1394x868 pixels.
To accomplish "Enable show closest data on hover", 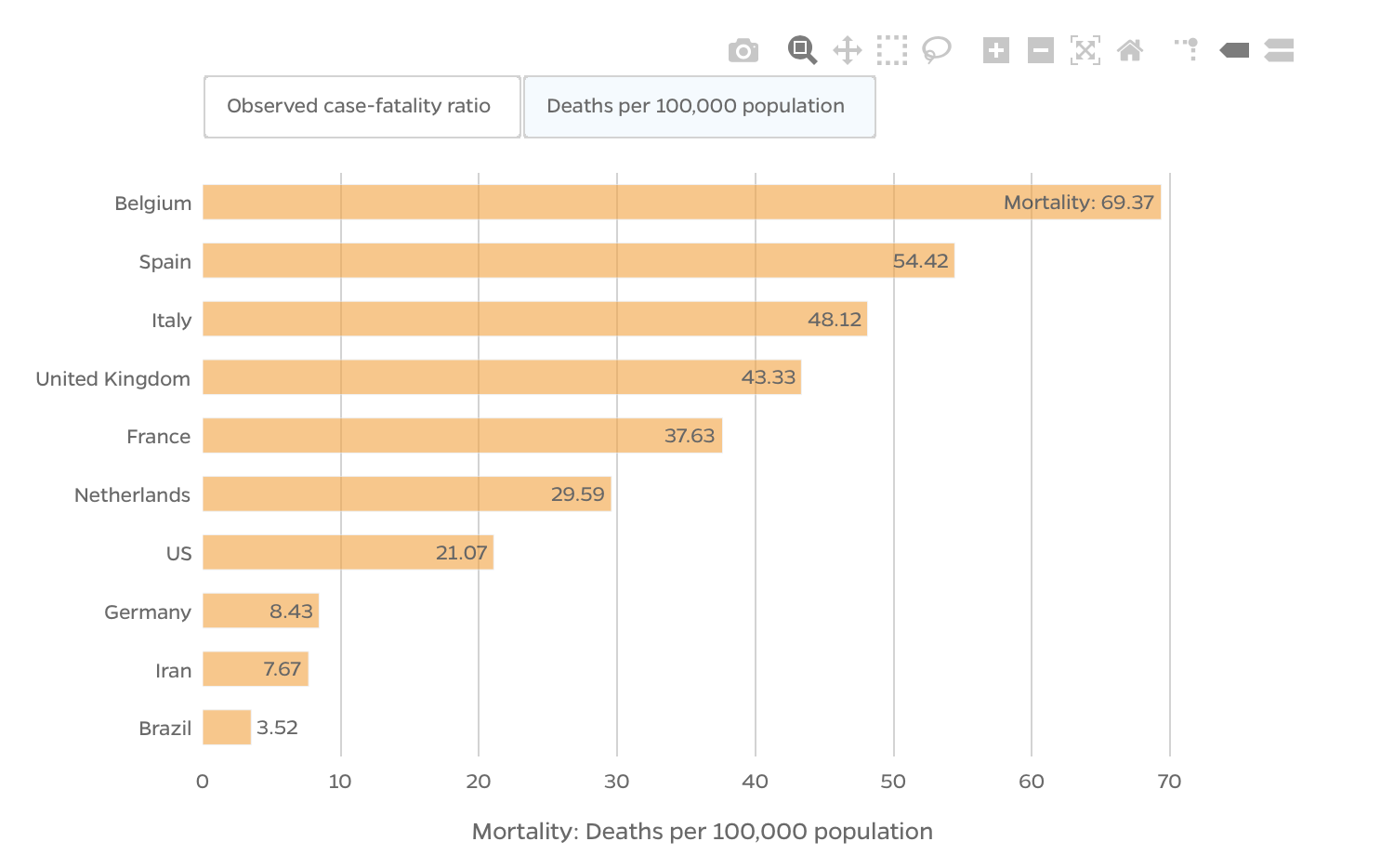I will (1234, 50).
